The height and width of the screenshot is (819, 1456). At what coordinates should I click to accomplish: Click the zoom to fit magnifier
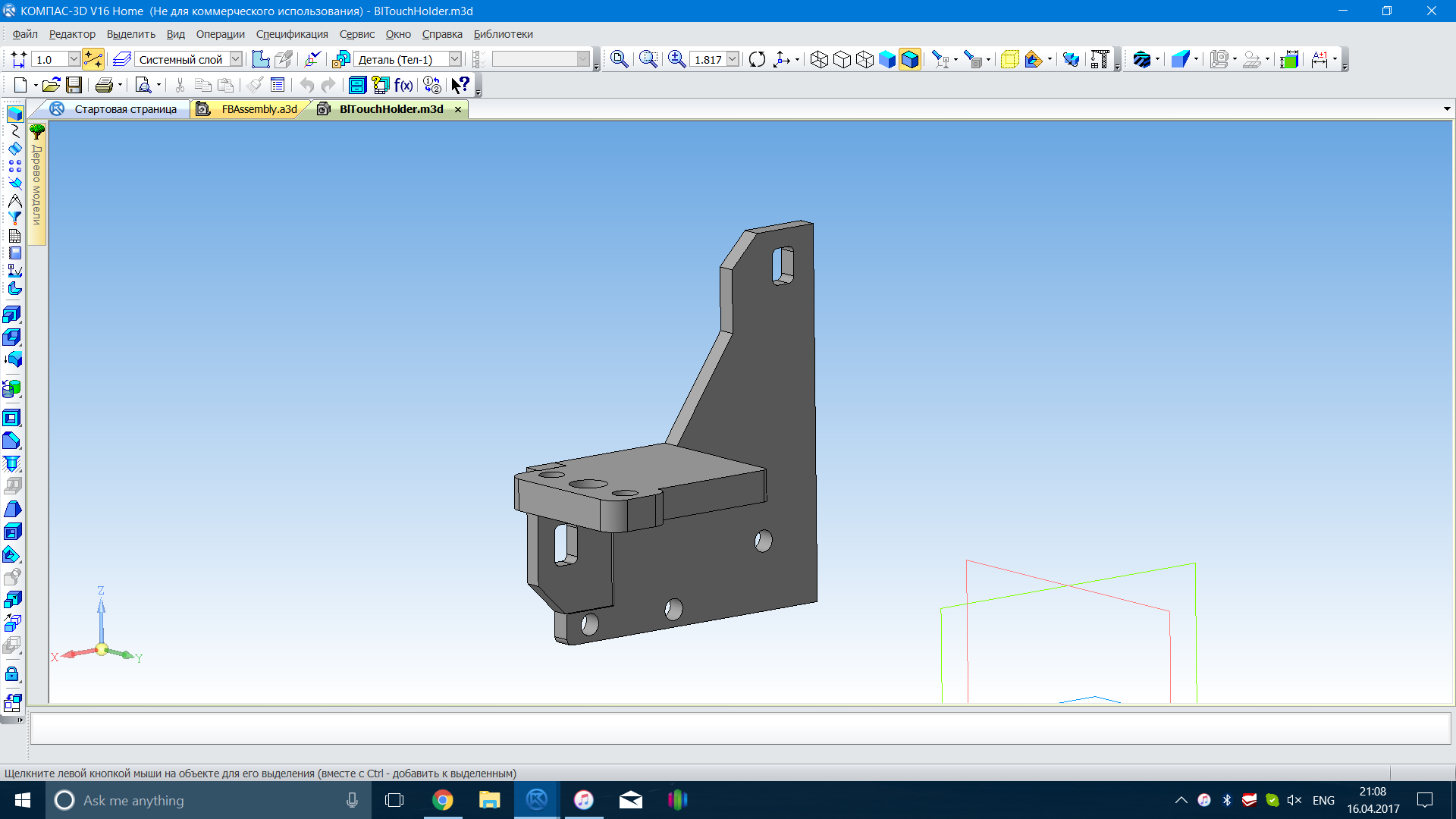click(x=619, y=59)
